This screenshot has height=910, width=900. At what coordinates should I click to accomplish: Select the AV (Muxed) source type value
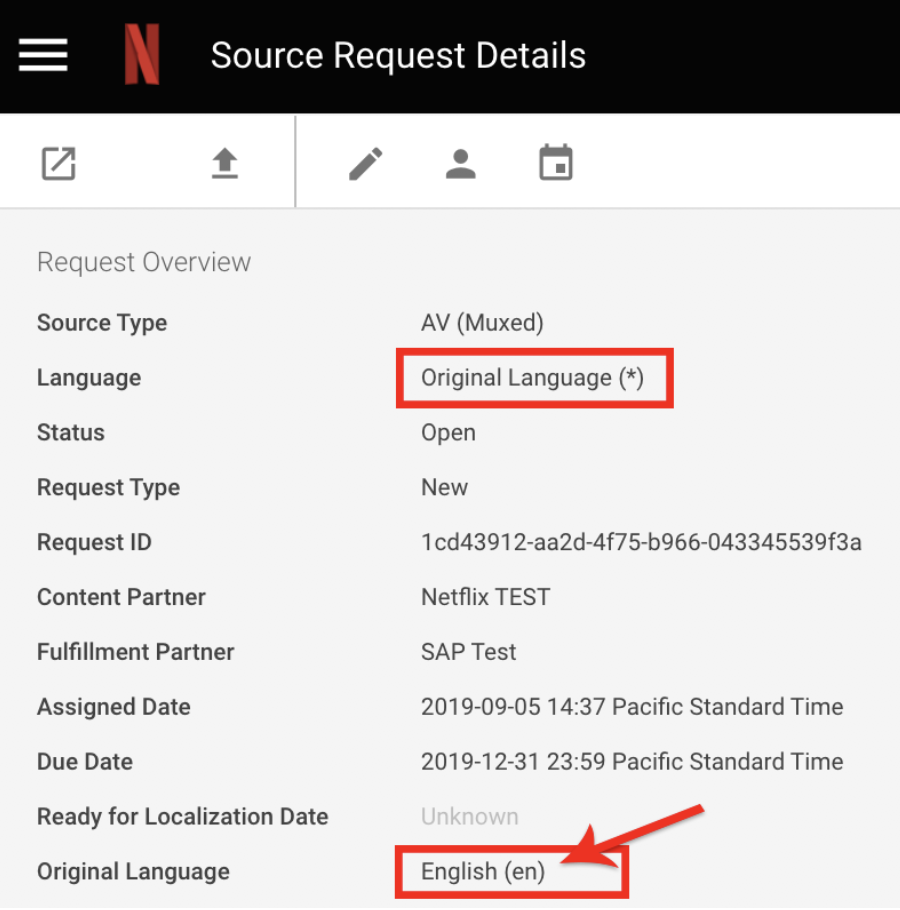482,323
